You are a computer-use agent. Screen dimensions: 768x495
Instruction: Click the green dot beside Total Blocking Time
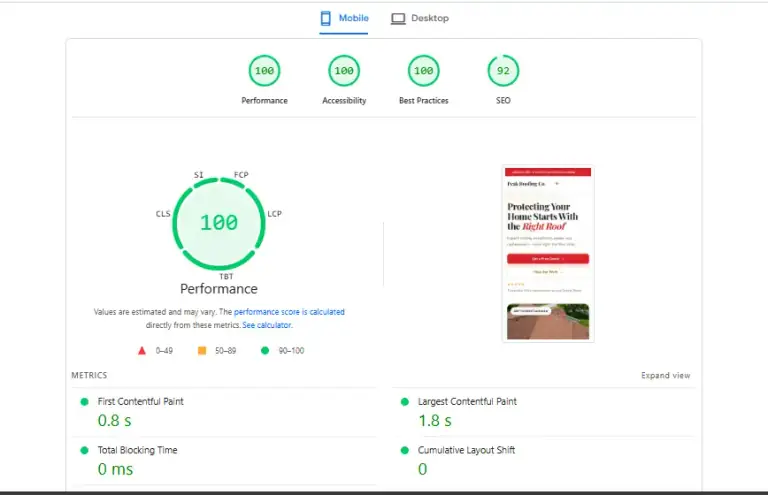(84, 450)
